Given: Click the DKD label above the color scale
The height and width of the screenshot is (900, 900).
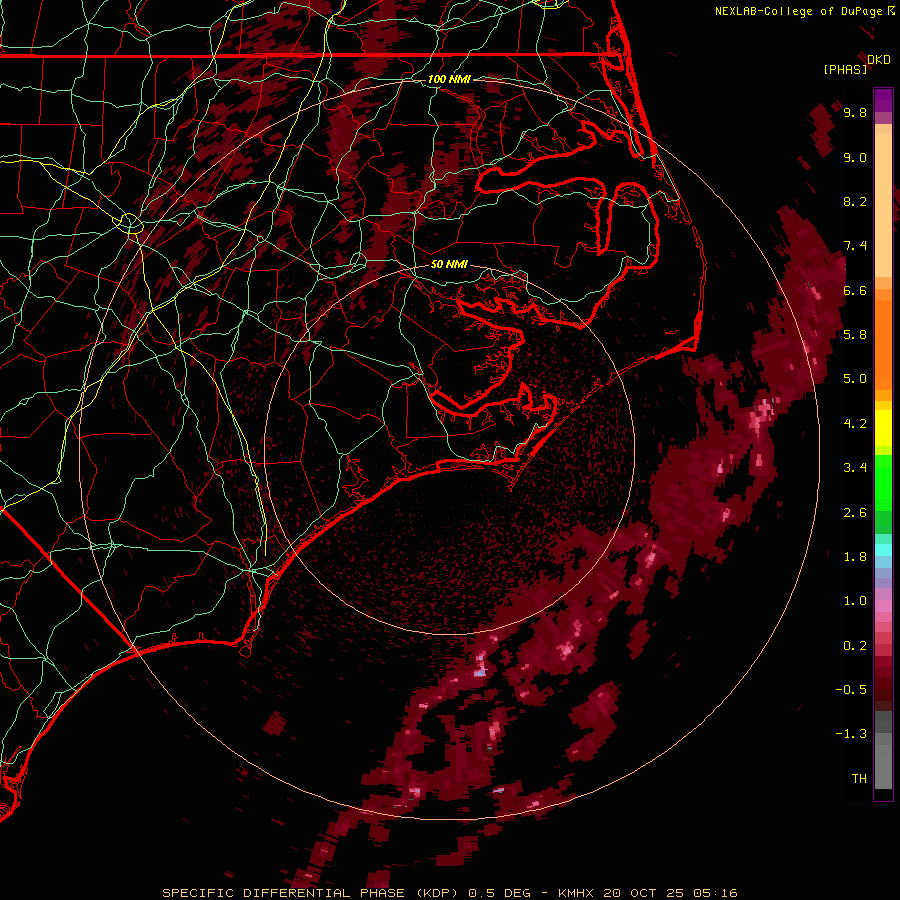Looking at the screenshot, I should tap(879, 60).
